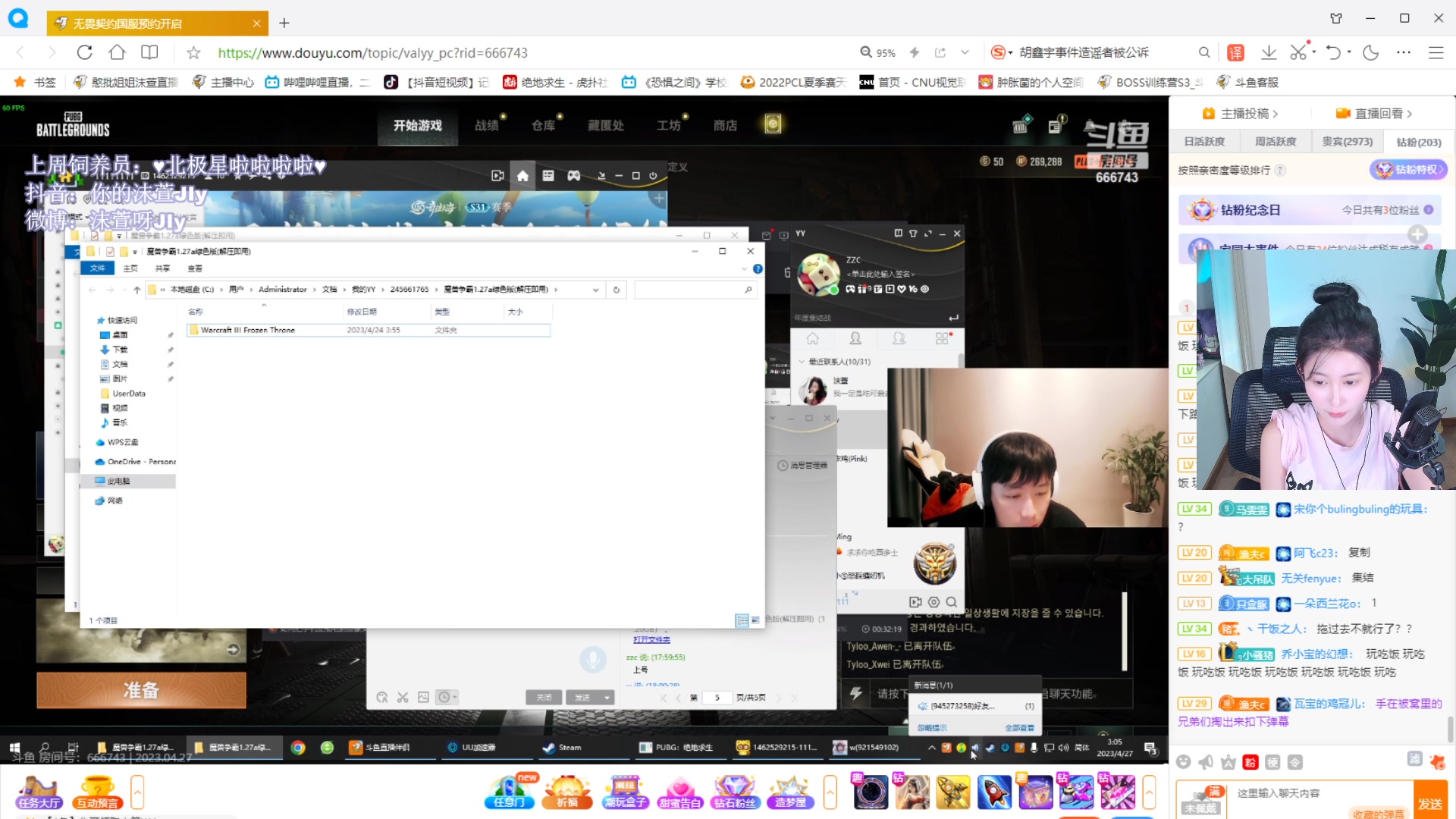Screen dimensions: 1456x819
Task: Open the 主播投稿 link
Action: pyautogui.click(x=1240, y=114)
